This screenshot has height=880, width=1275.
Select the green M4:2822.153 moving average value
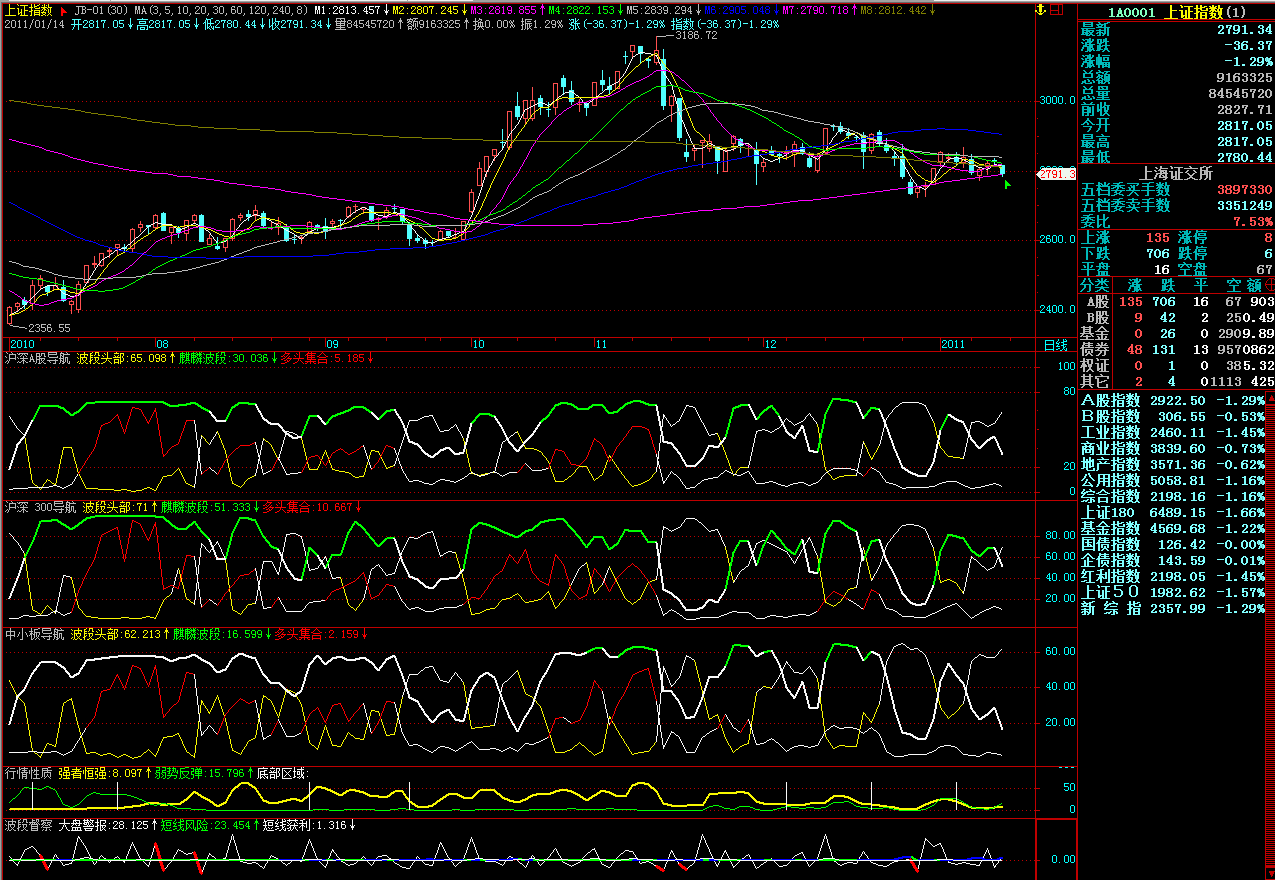(x=579, y=10)
